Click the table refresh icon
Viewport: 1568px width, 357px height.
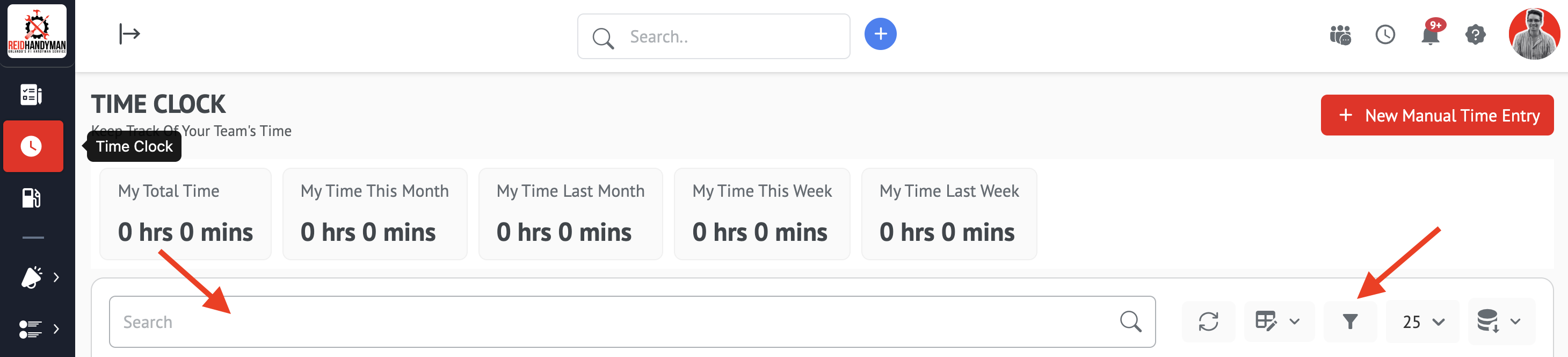1208,321
